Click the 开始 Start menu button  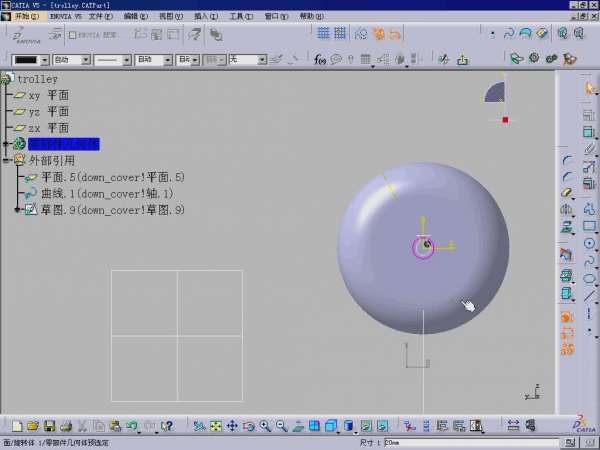(25, 16)
